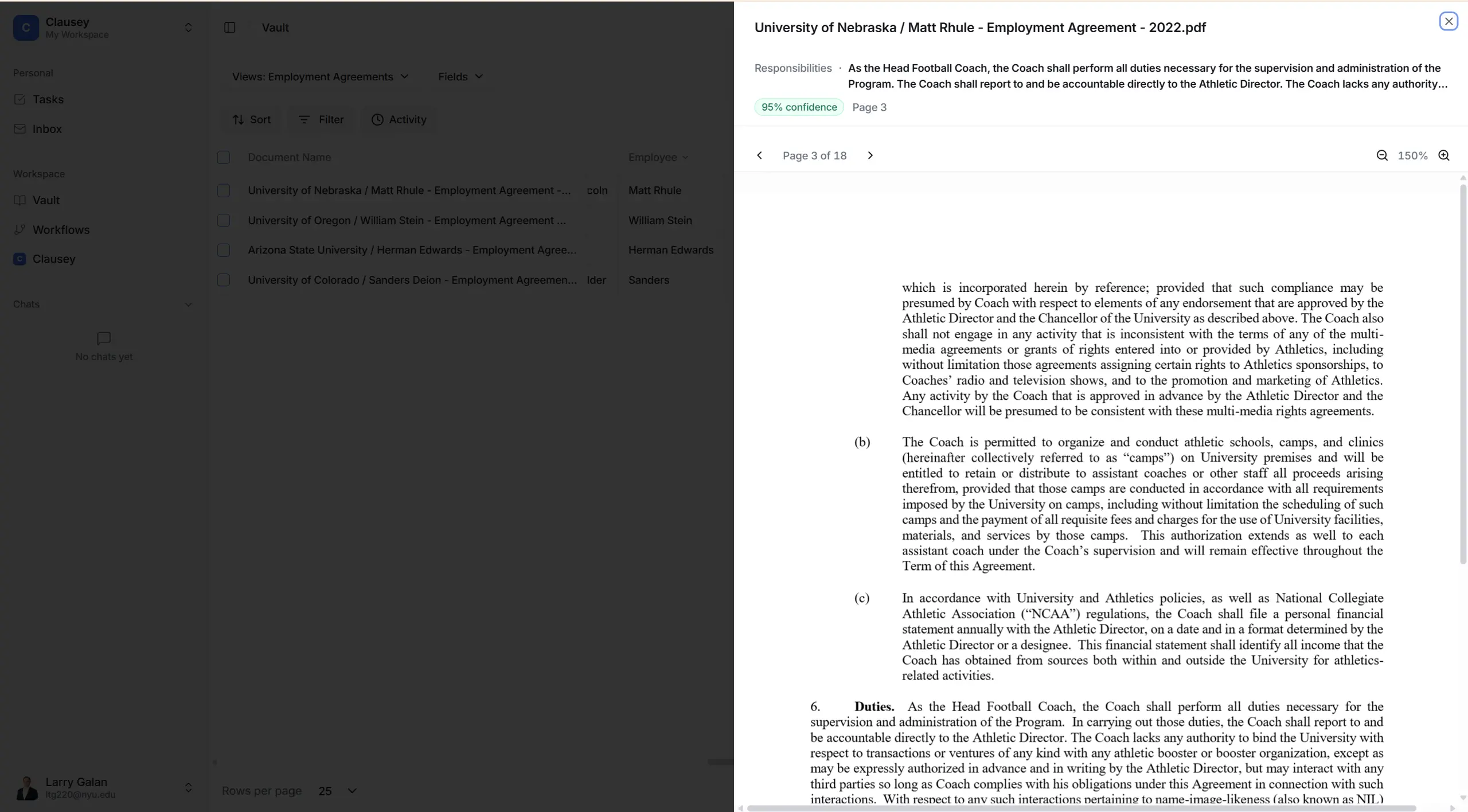
Task: Open the Inbox from the sidebar
Action: [46, 129]
